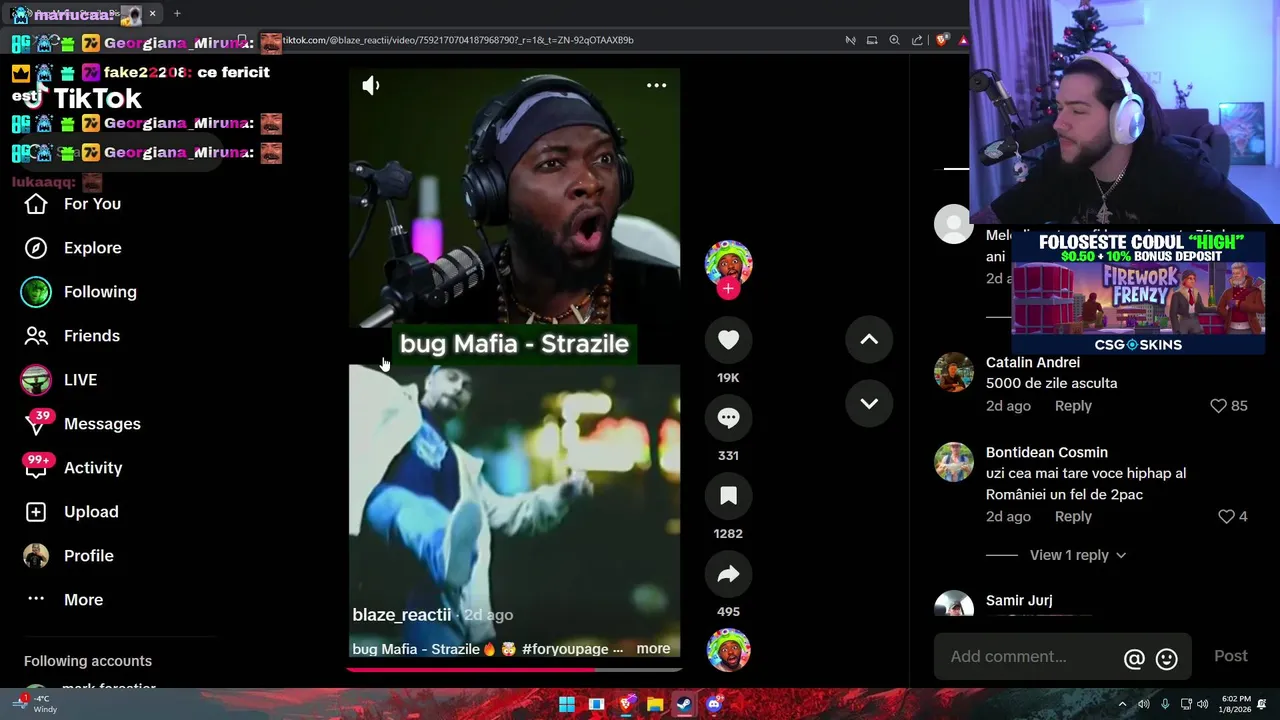This screenshot has height=720, width=1280.
Task: Open the browser zoom magnifier icon
Action: [x=894, y=40]
